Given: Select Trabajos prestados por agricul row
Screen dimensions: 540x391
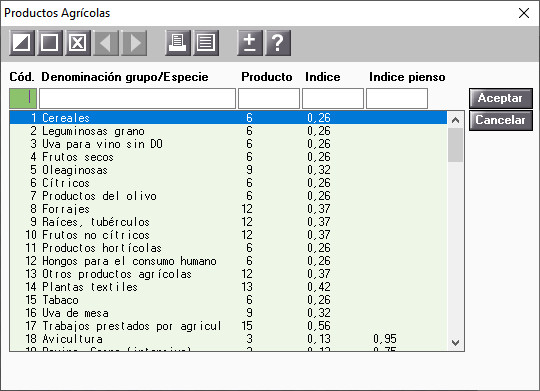Looking at the screenshot, I should point(228,326).
